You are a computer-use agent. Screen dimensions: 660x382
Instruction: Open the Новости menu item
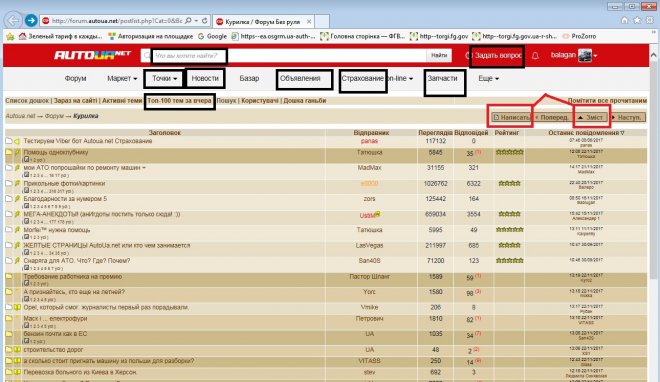[205, 79]
